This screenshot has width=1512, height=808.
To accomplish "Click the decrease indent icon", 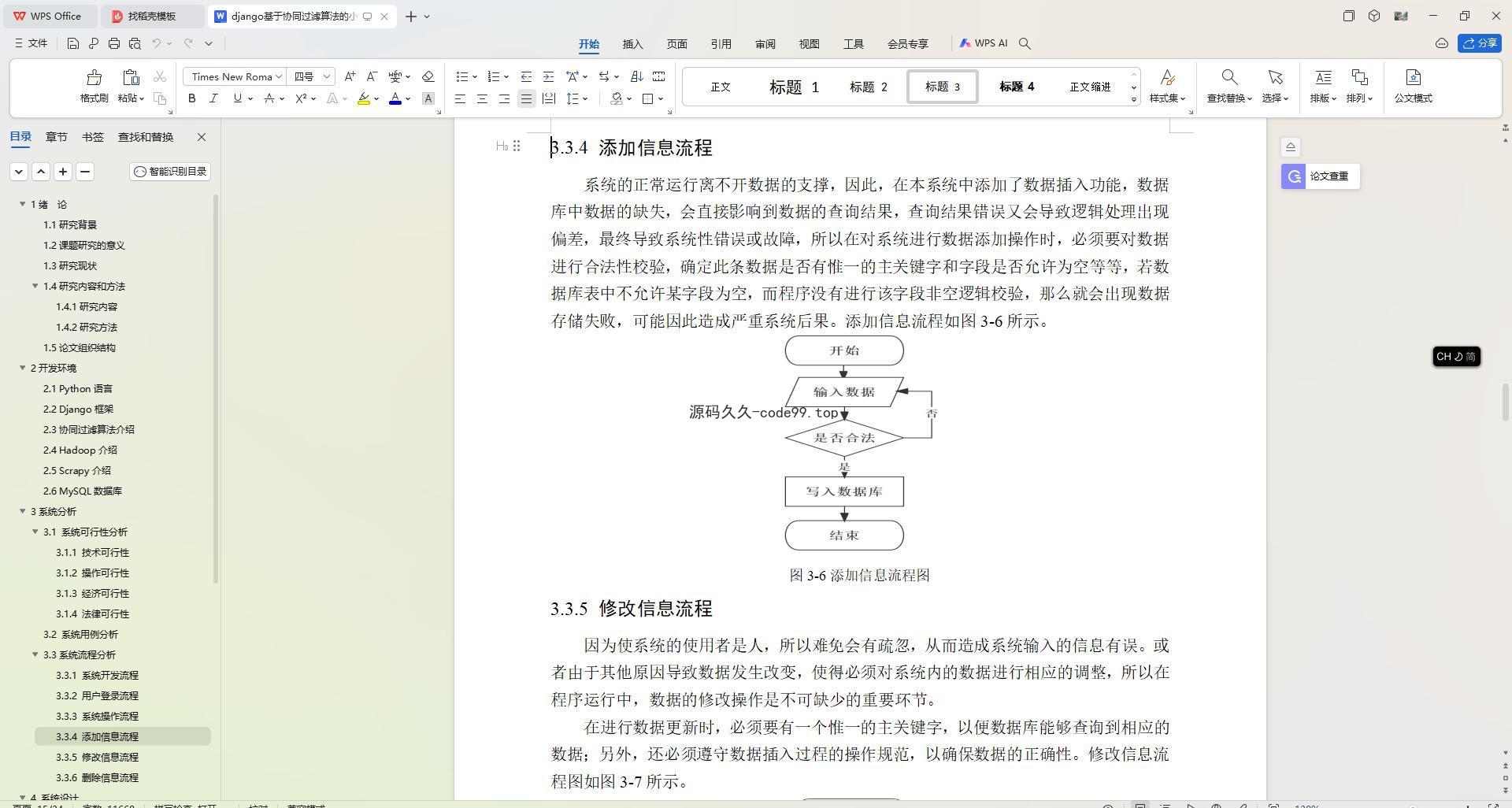I will tap(526, 76).
